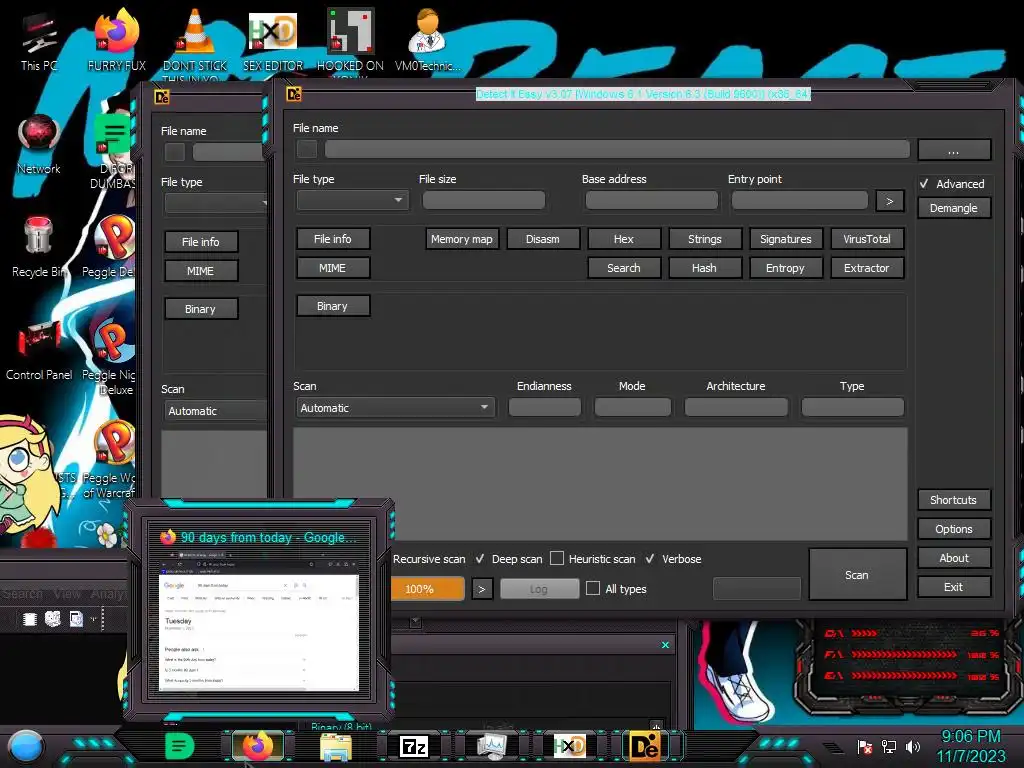Click the green three-lines app taskbar icon
The image size is (1024, 768).
[x=179, y=746]
